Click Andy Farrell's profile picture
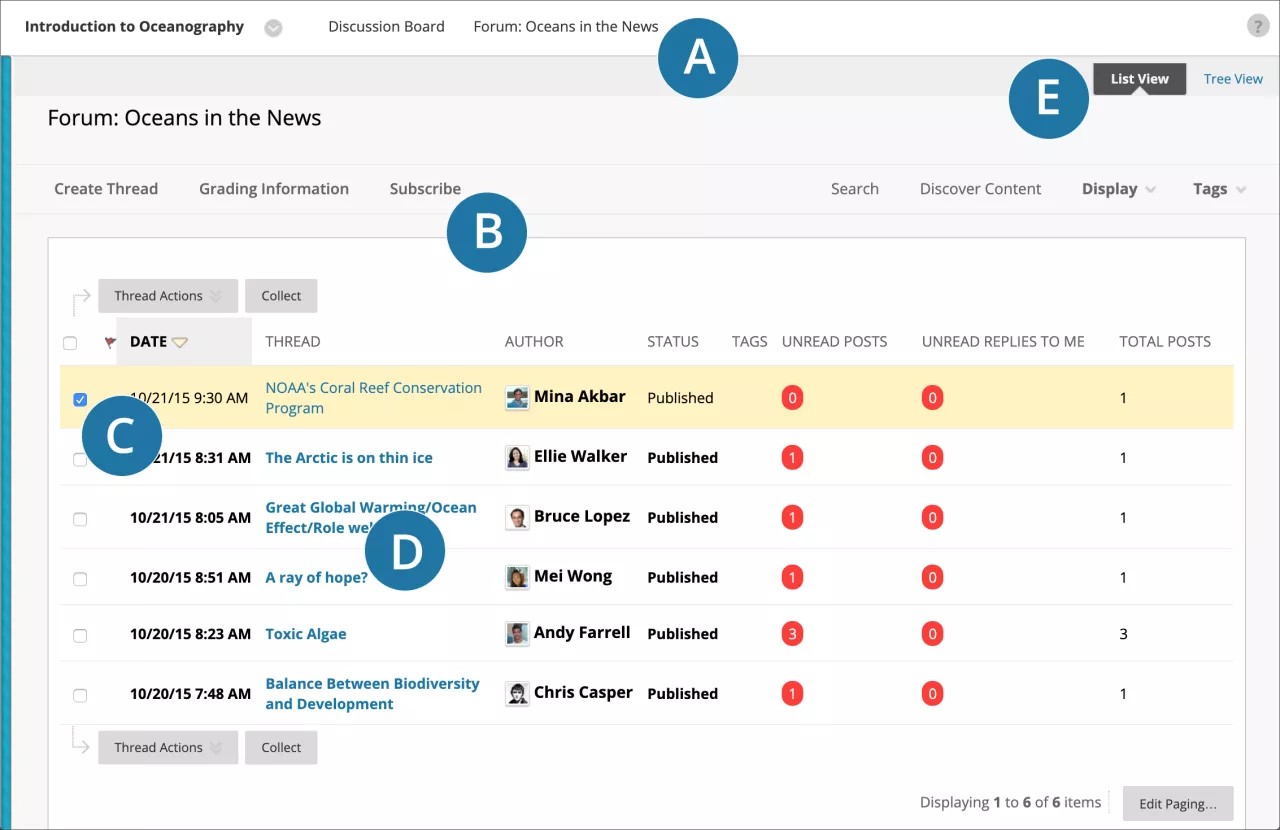The width and height of the screenshot is (1280, 830). (517, 633)
